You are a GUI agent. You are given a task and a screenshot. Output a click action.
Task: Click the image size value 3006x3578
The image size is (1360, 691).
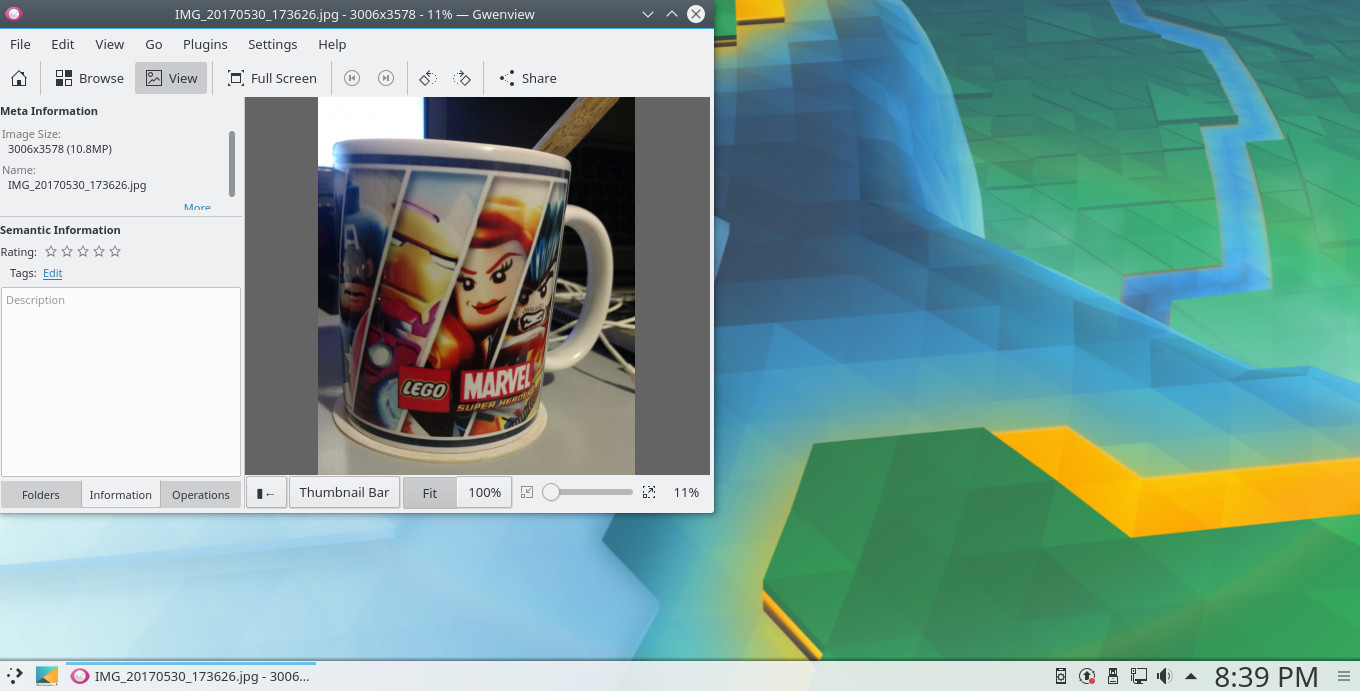coord(60,149)
